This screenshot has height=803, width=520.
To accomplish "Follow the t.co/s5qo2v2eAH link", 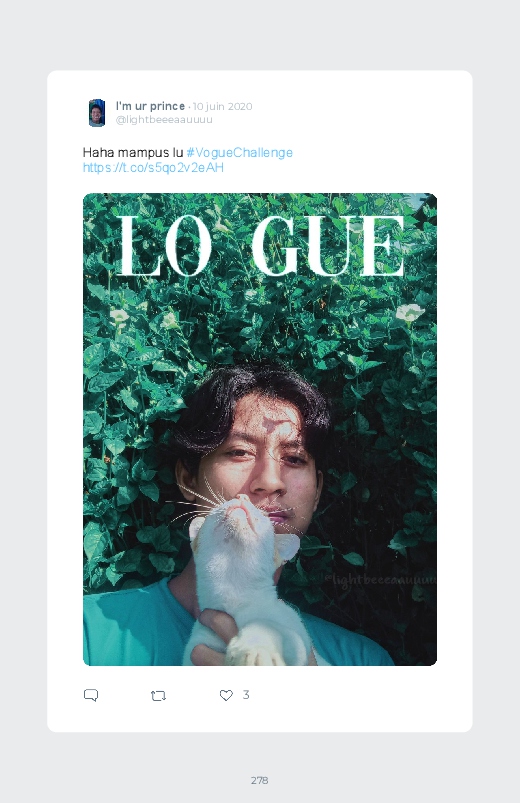I will 153,167.
